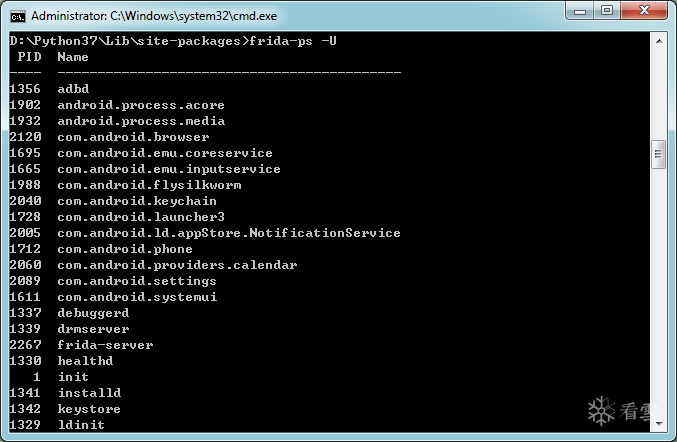The height and width of the screenshot is (442, 677).
Task: Click the scrollbar up arrow
Action: pyautogui.click(x=658, y=41)
